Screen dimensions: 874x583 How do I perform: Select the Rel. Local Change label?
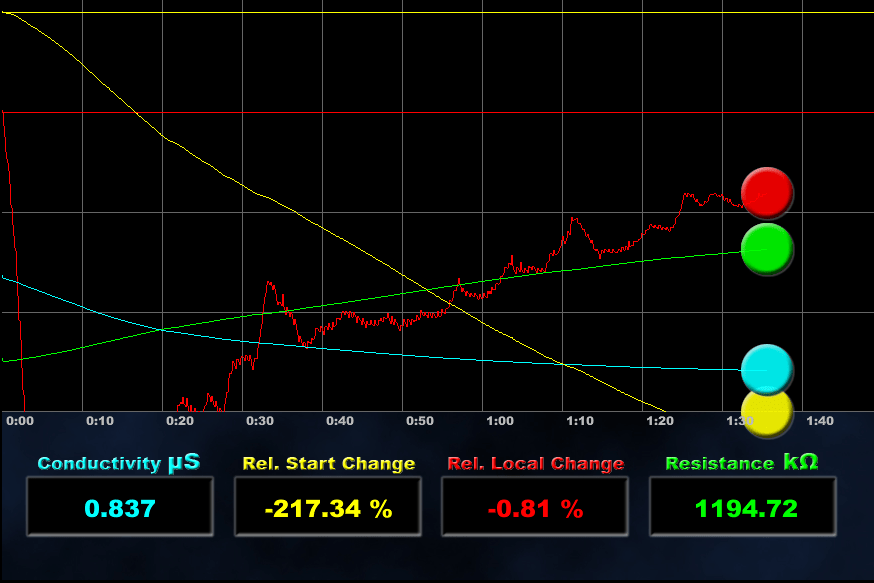[536, 464]
